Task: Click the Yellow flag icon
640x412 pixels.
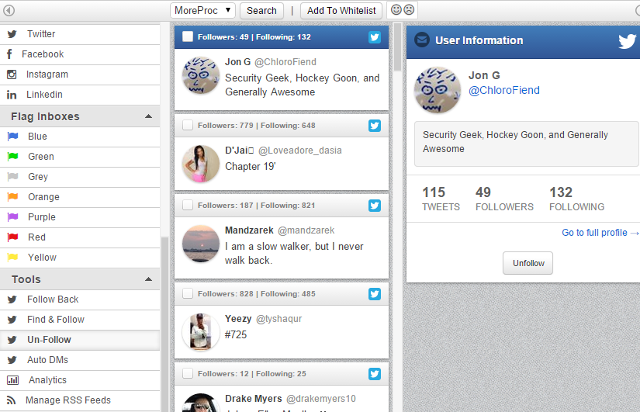Action: coord(13,257)
